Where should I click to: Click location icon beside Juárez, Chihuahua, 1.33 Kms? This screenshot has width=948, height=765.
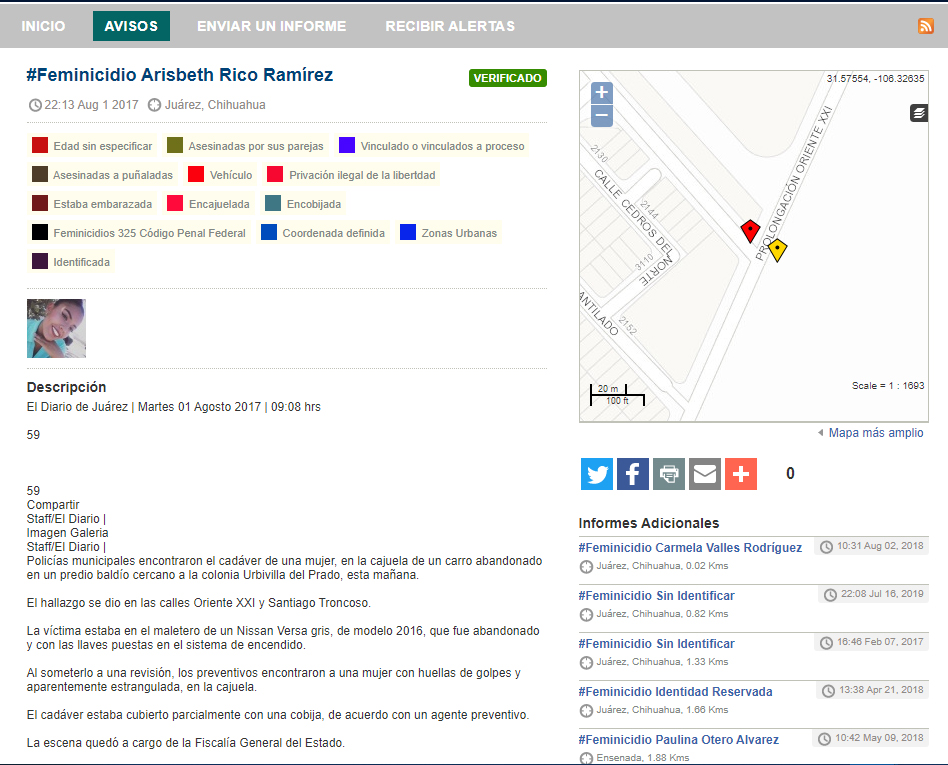[586, 663]
